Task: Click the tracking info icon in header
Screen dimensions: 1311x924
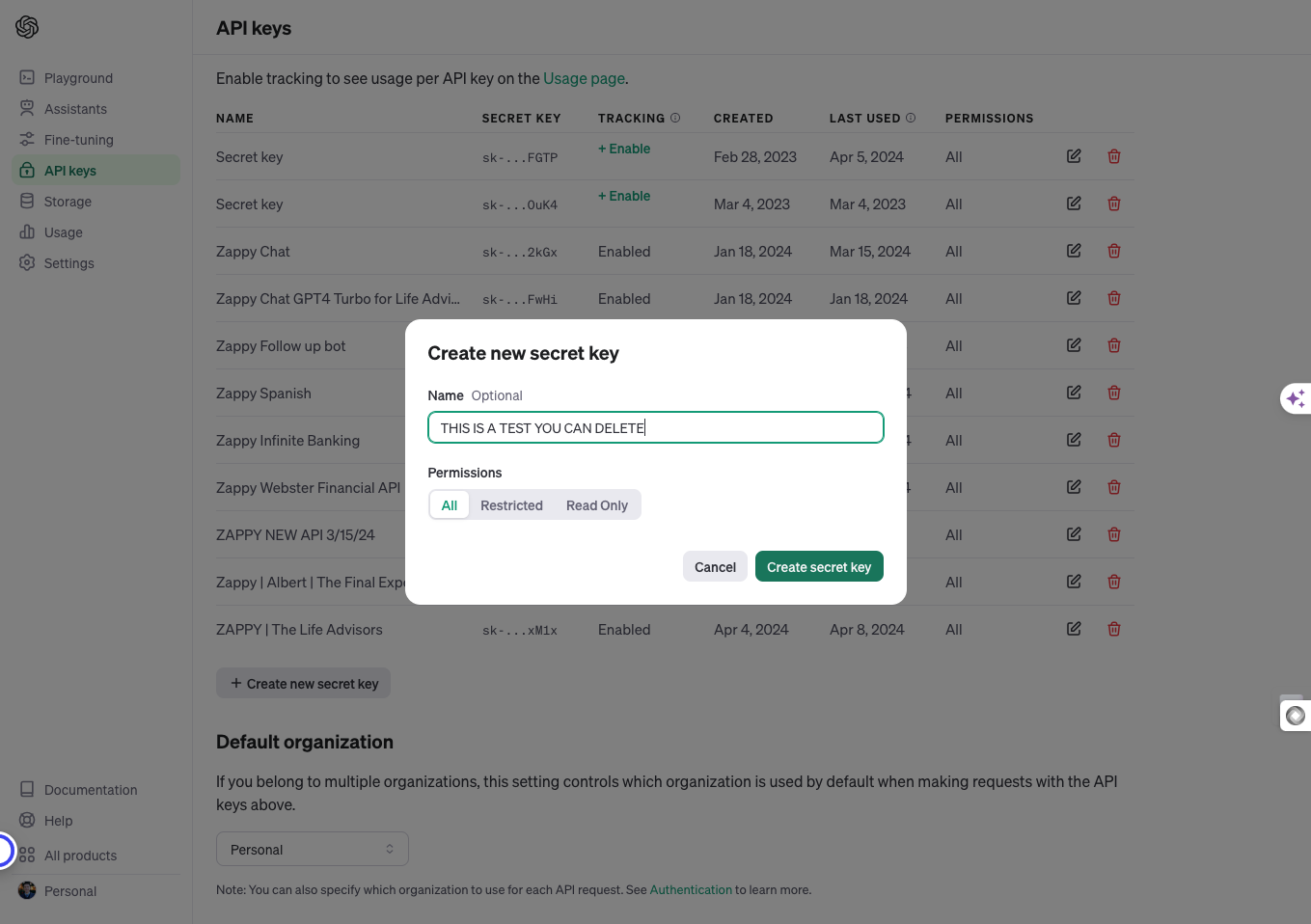Action: pos(675,118)
